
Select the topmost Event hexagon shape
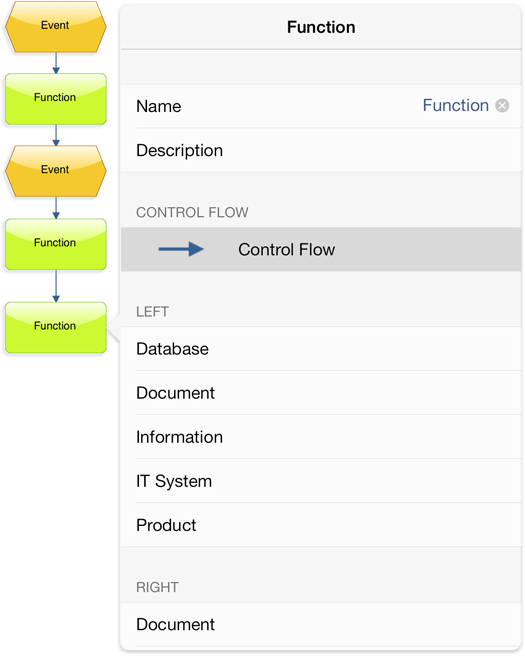point(56,27)
